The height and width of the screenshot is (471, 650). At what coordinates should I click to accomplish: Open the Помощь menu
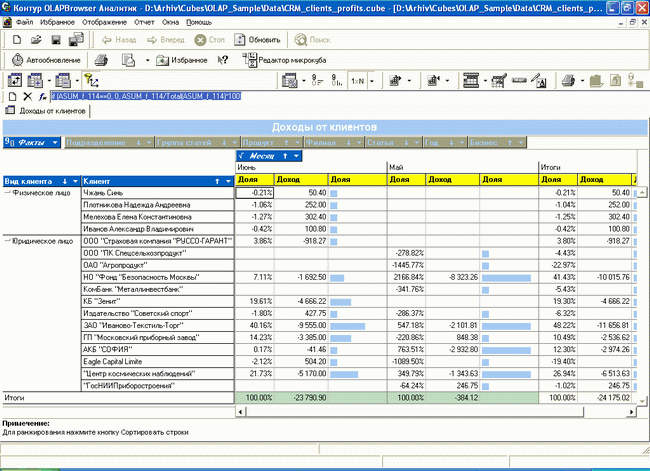pos(199,22)
